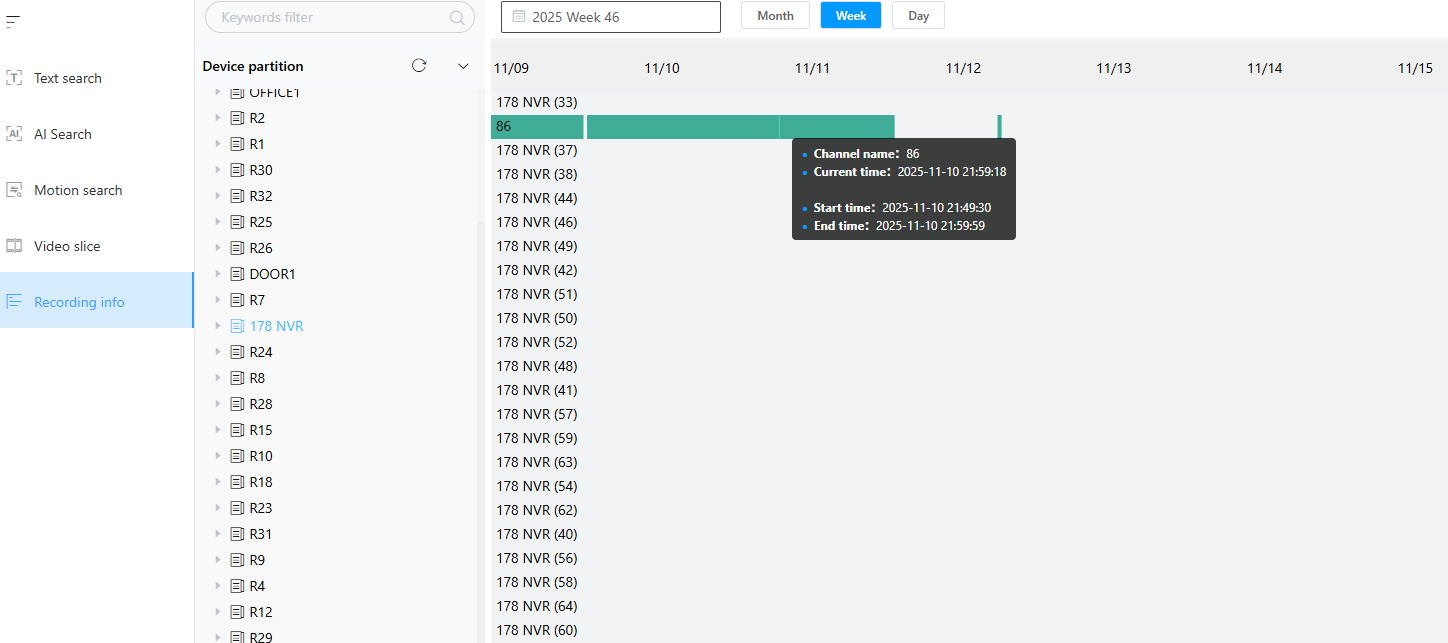Expand the R2 device tree node
The width and height of the screenshot is (1448, 643).
point(218,118)
